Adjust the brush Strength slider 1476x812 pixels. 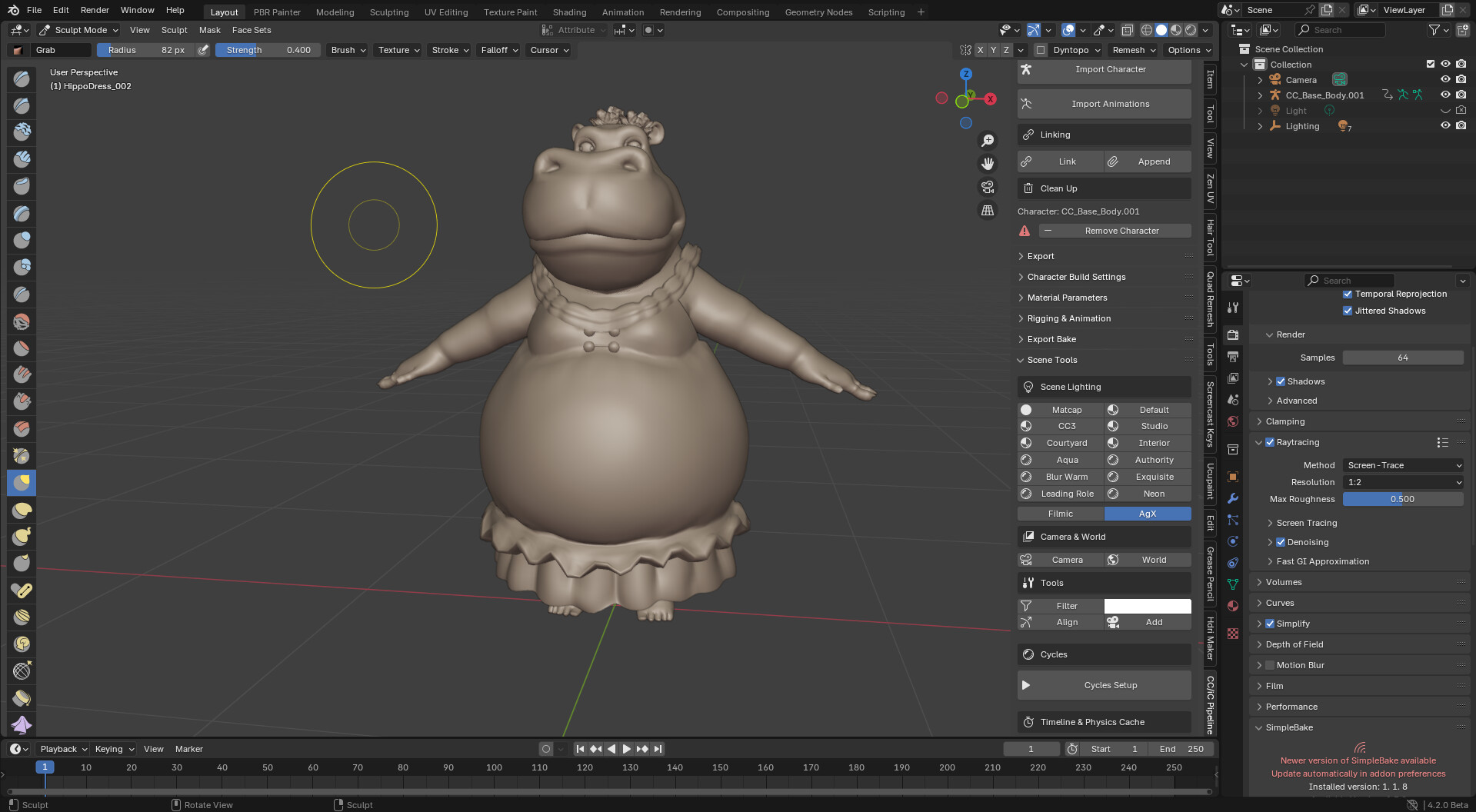pos(268,50)
